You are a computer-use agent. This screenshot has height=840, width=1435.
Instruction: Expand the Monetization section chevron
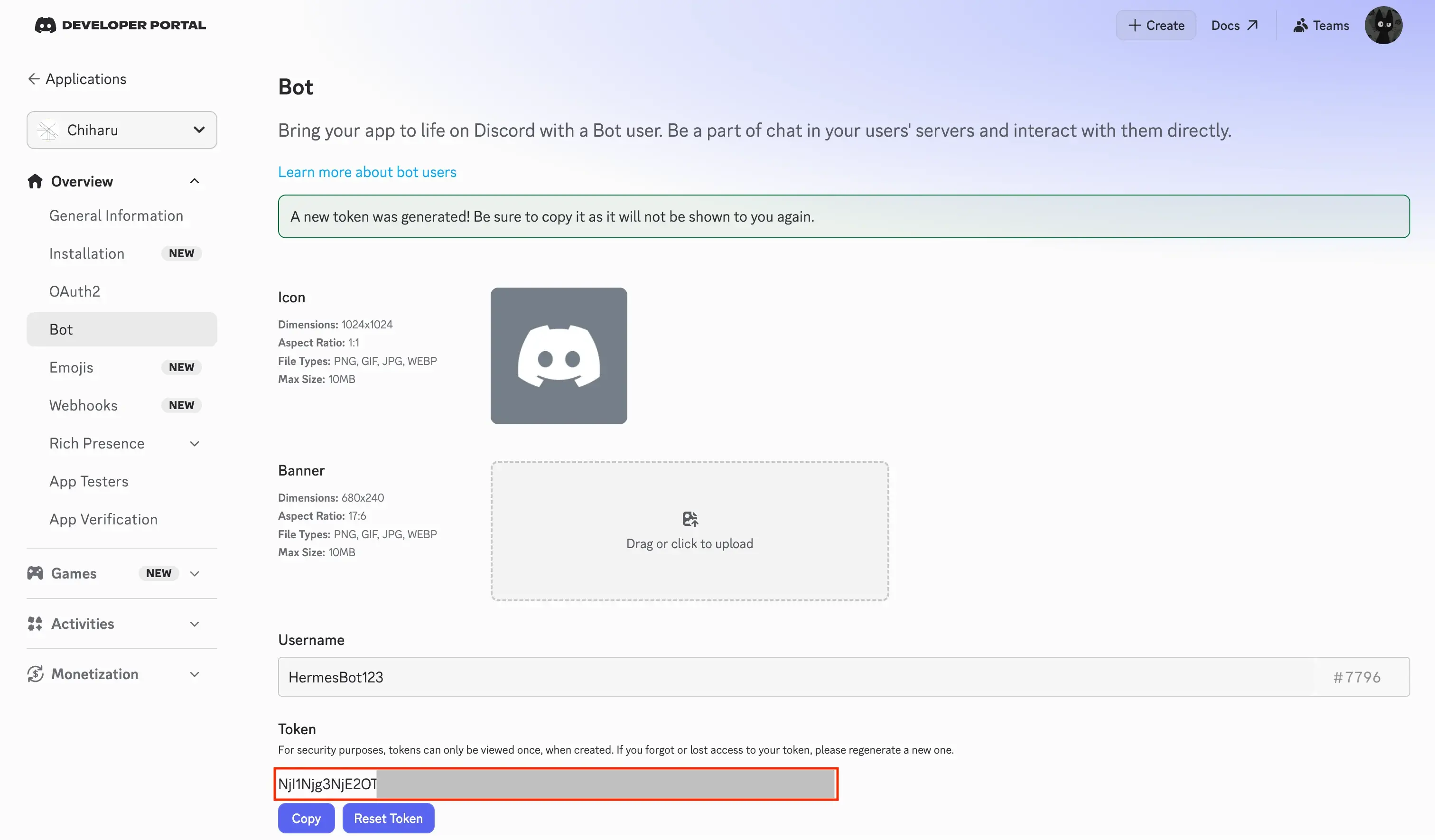tap(194, 674)
